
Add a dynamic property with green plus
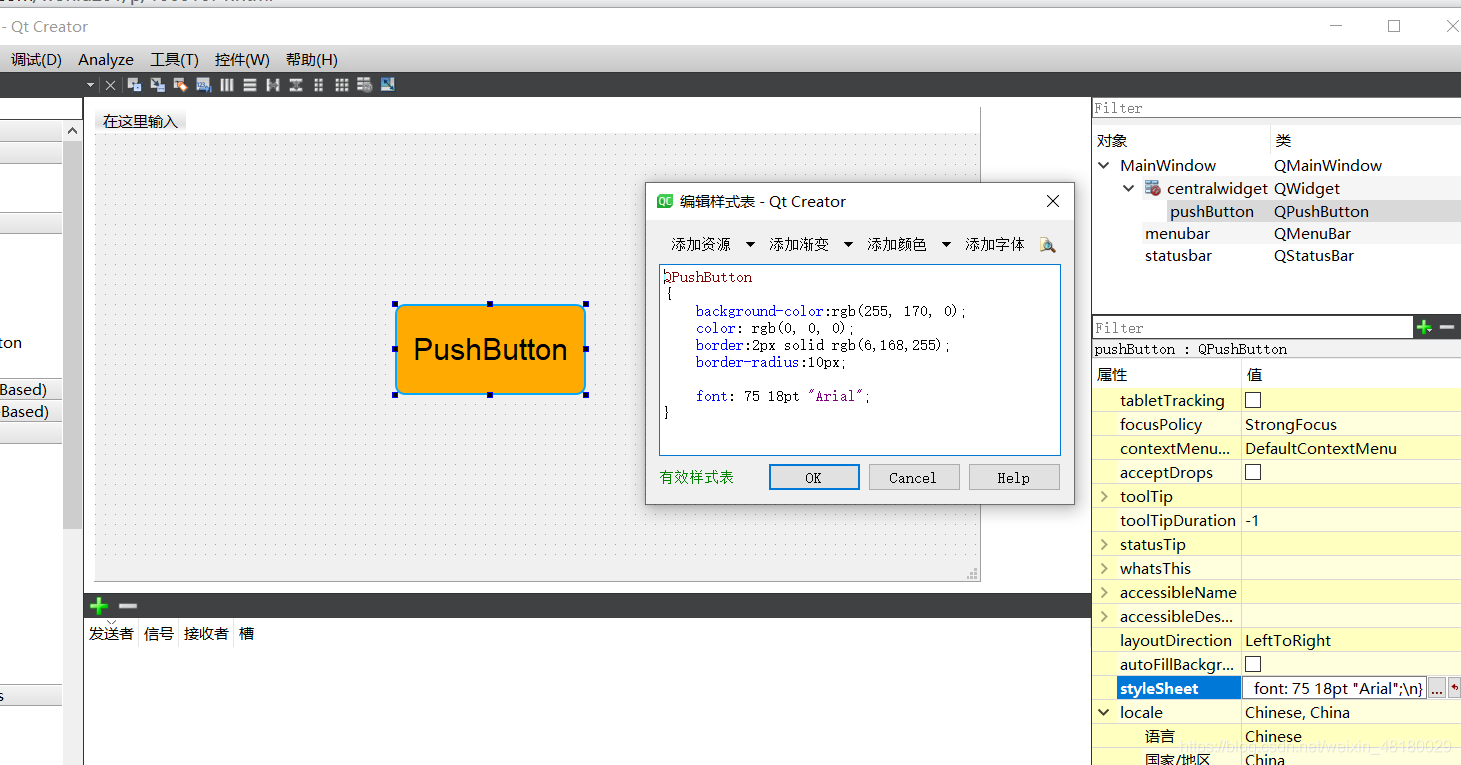pyautogui.click(x=1423, y=327)
